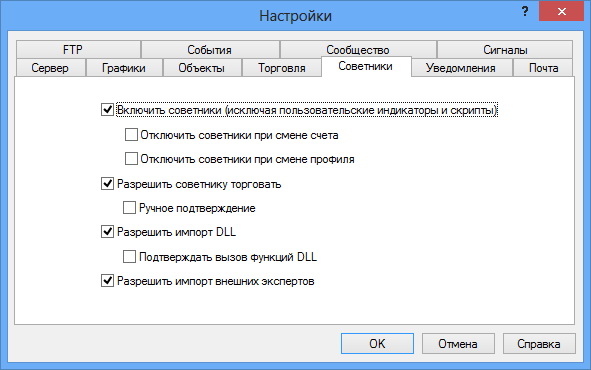Enable Отключить советники при смене профиля
The image size is (591, 370).
click(x=131, y=159)
